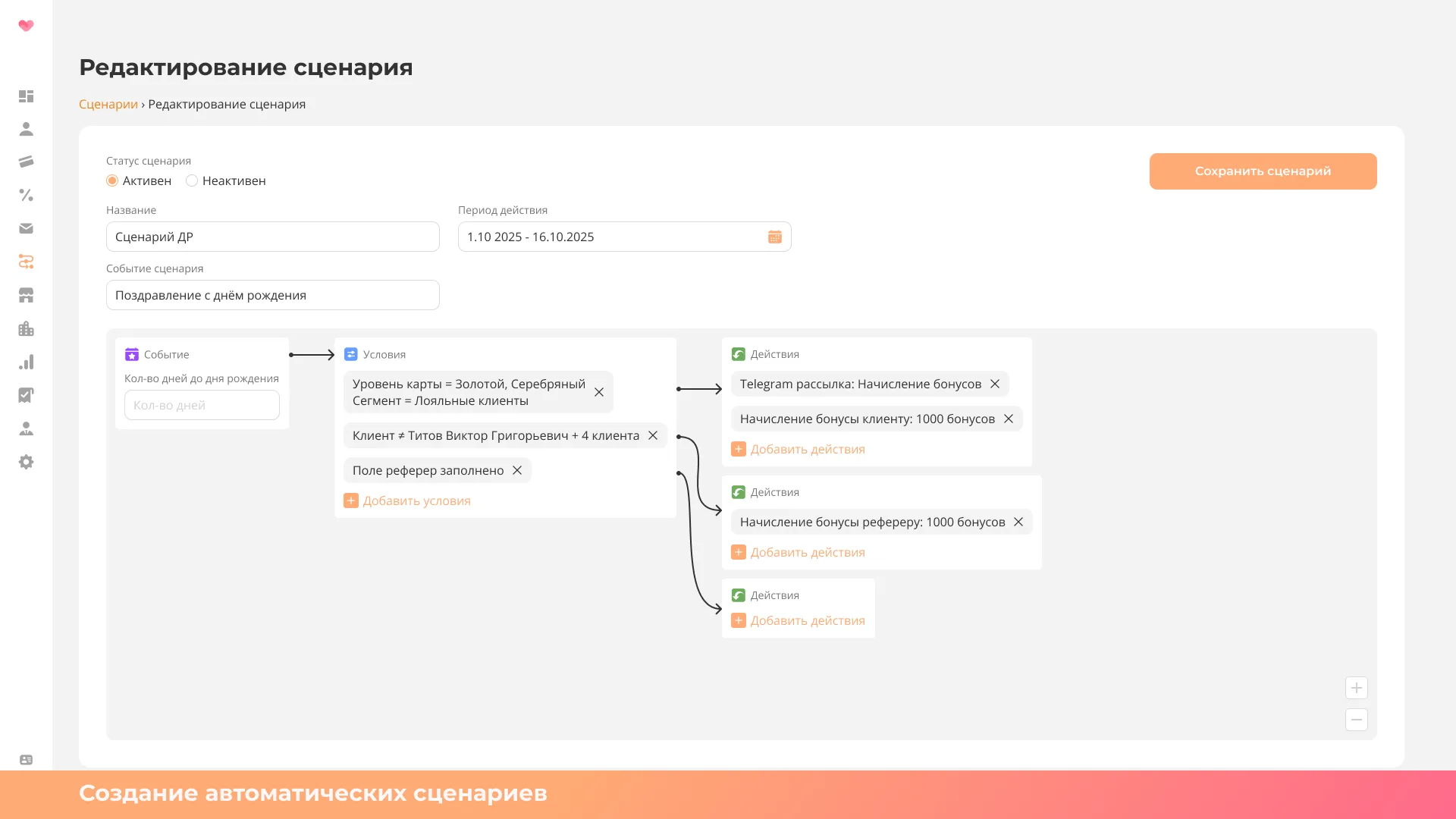Open the bar chart analytics icon
This screenshot has height=819, width=1456.
pos(26,362)
